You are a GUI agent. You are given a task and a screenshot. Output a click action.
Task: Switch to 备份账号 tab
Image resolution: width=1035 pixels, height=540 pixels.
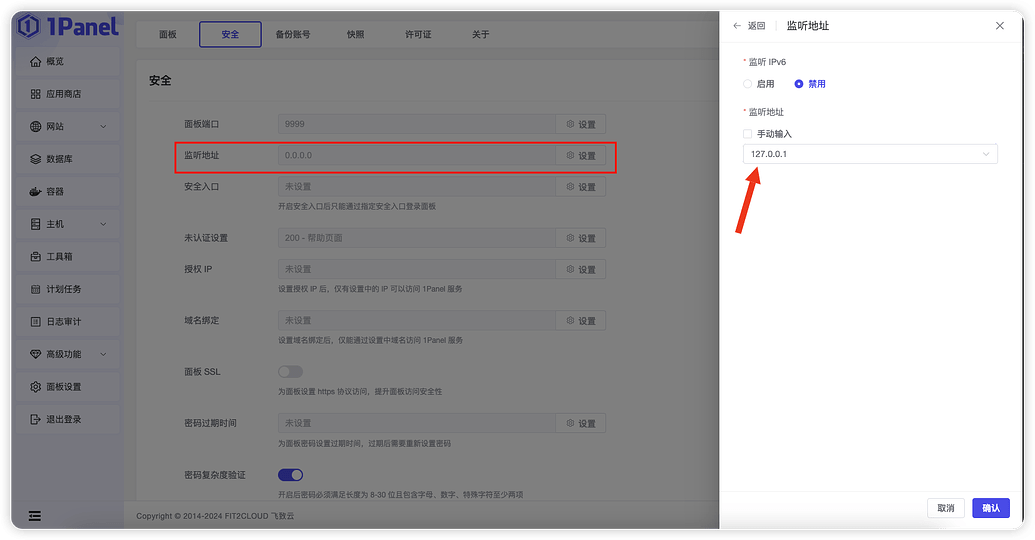click(x=293, y=34)
